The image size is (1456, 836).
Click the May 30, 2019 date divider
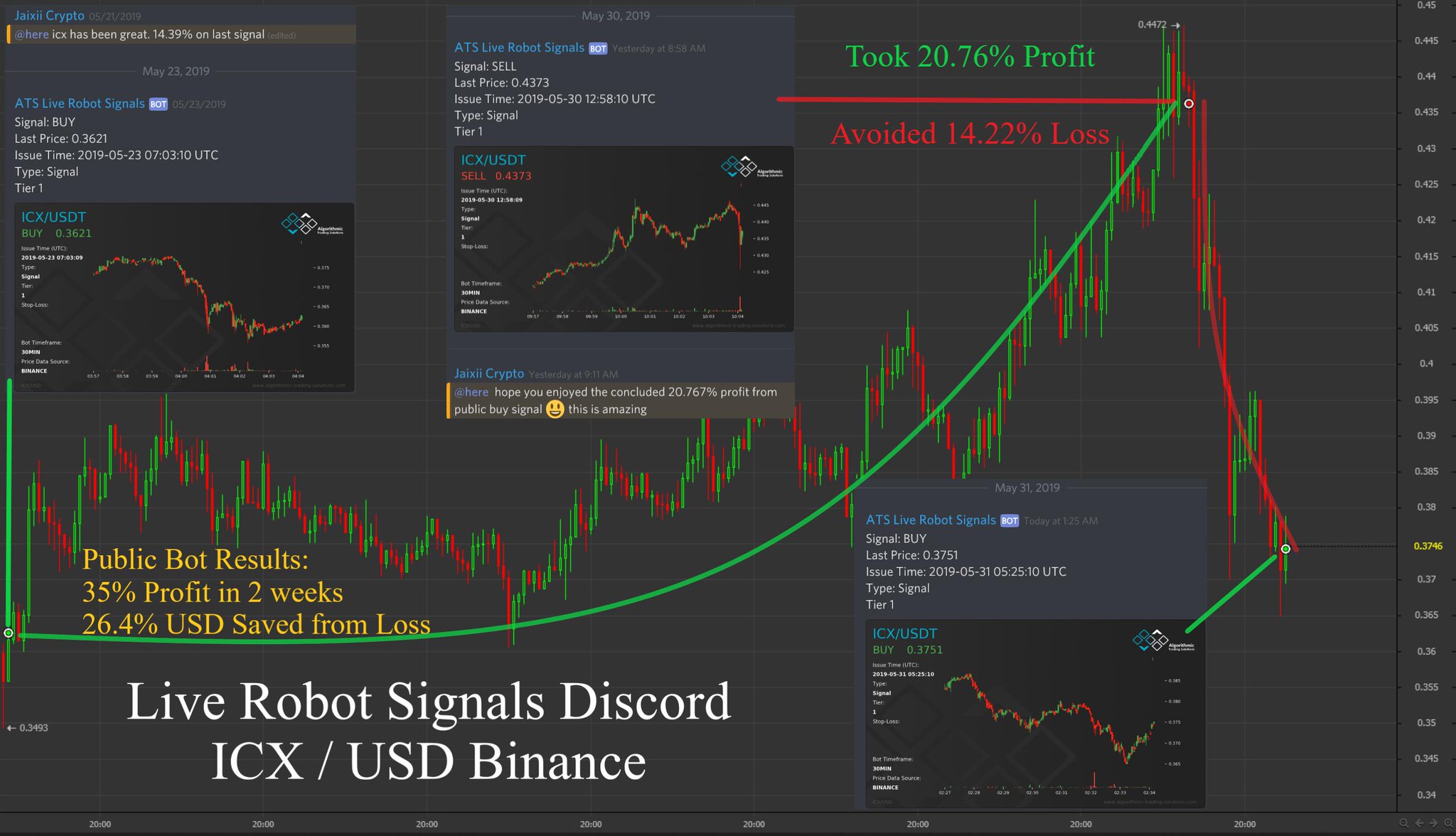pyautogui.click(x=616, y=16)
